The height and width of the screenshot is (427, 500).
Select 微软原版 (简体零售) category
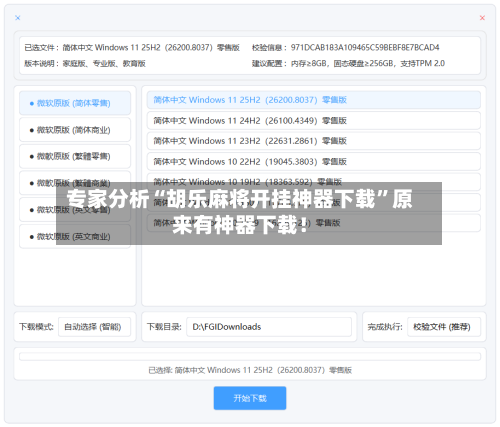[x=75, y=103]
